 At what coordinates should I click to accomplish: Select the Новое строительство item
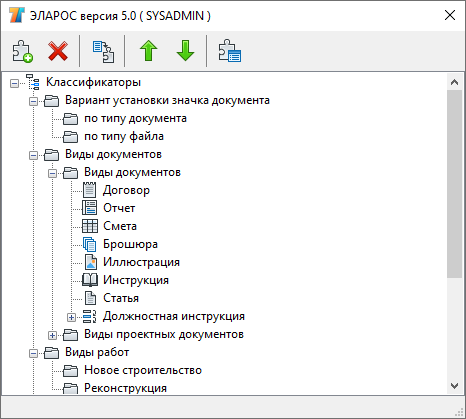(x=143, y=370)
